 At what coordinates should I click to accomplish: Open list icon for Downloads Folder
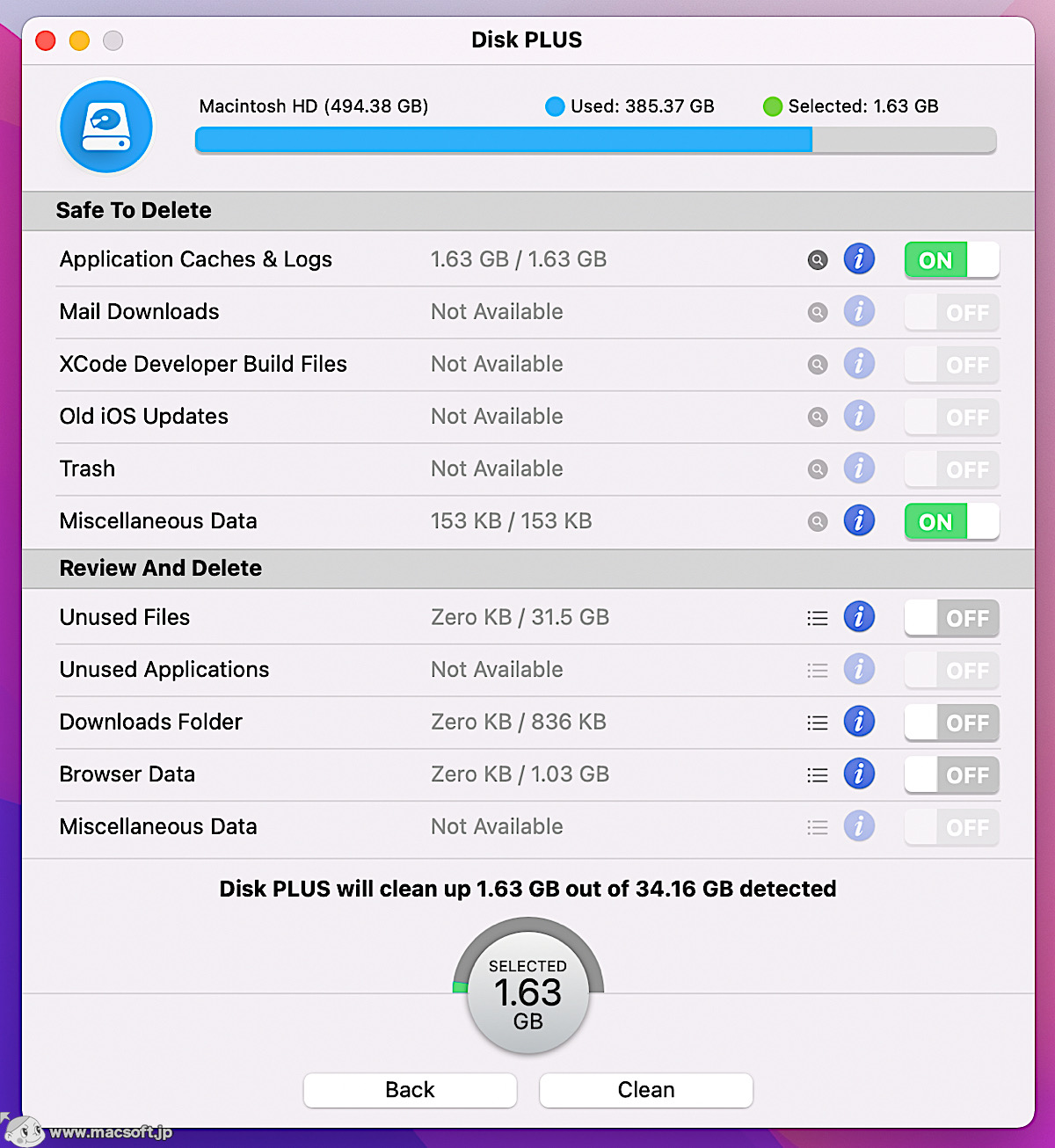[x=818, y=723]
